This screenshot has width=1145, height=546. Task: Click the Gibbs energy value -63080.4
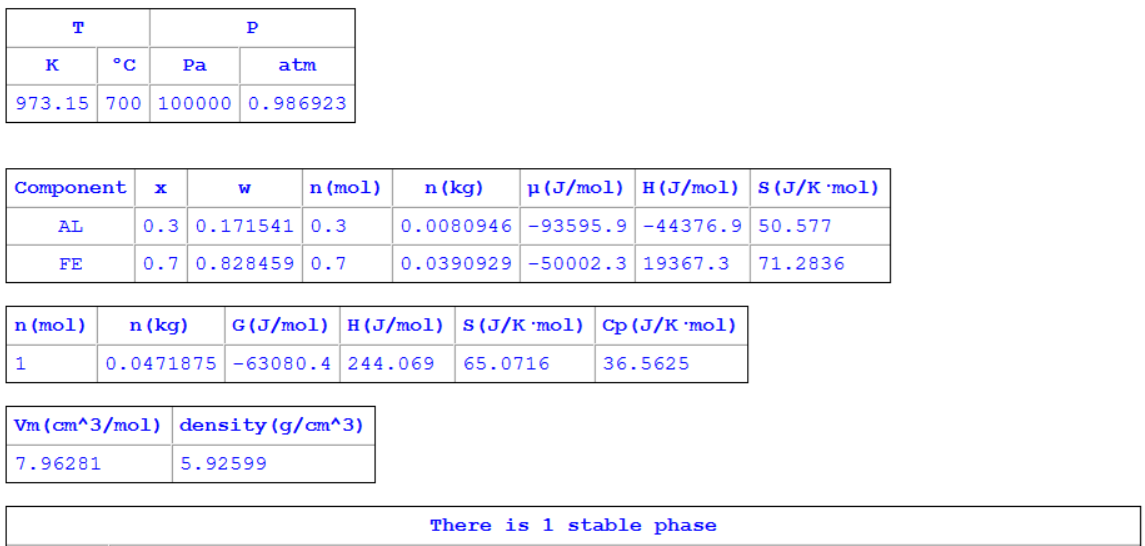[x=281, y=363]
